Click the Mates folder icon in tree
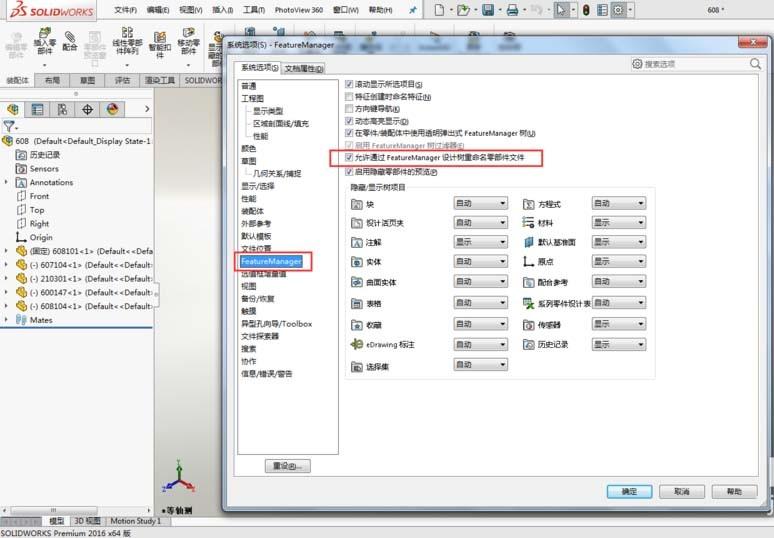The height and width of the screenshot is (538, 774). point(21,320)
